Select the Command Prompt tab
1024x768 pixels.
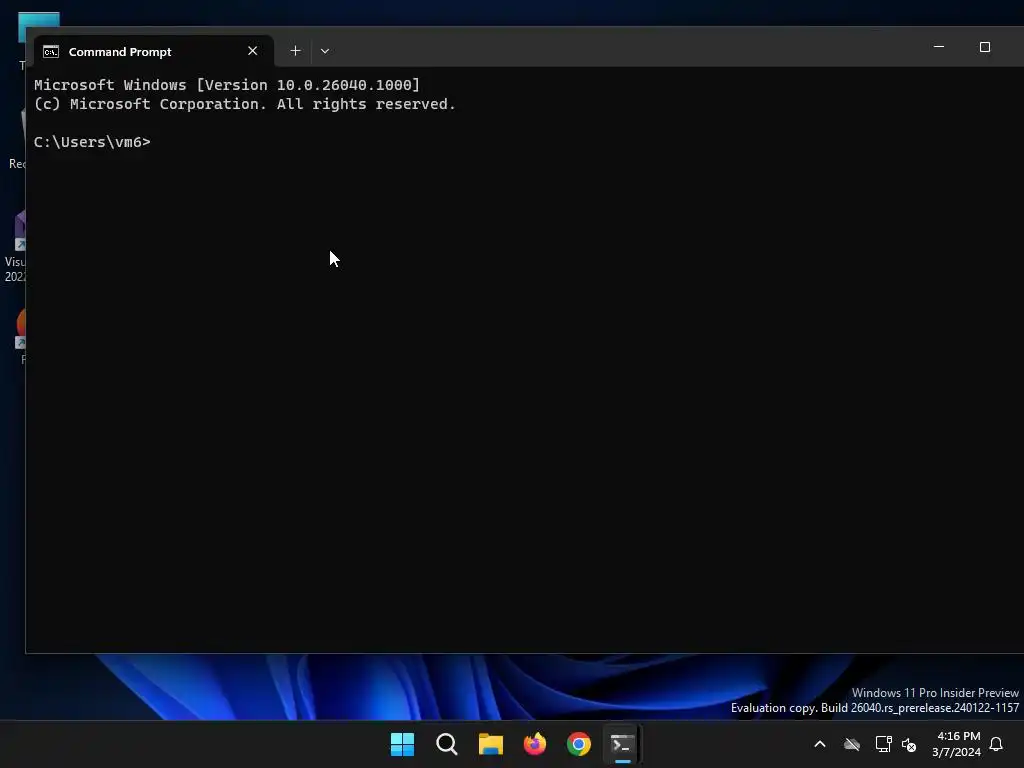pyautogui.click(x=153, y=51)
